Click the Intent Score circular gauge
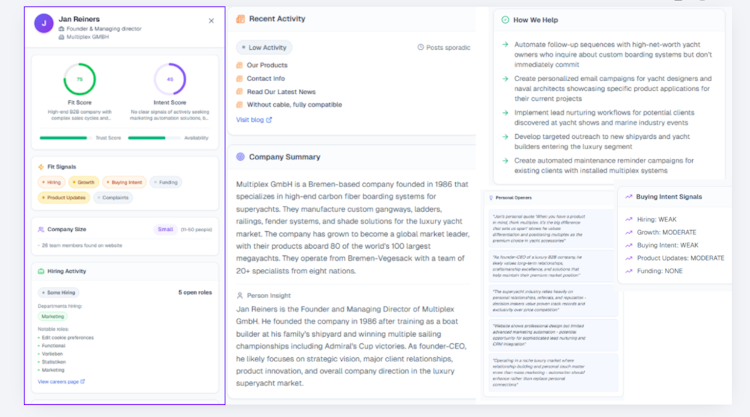The height and width of the screenshot is (417, 750). coord(169,79)
